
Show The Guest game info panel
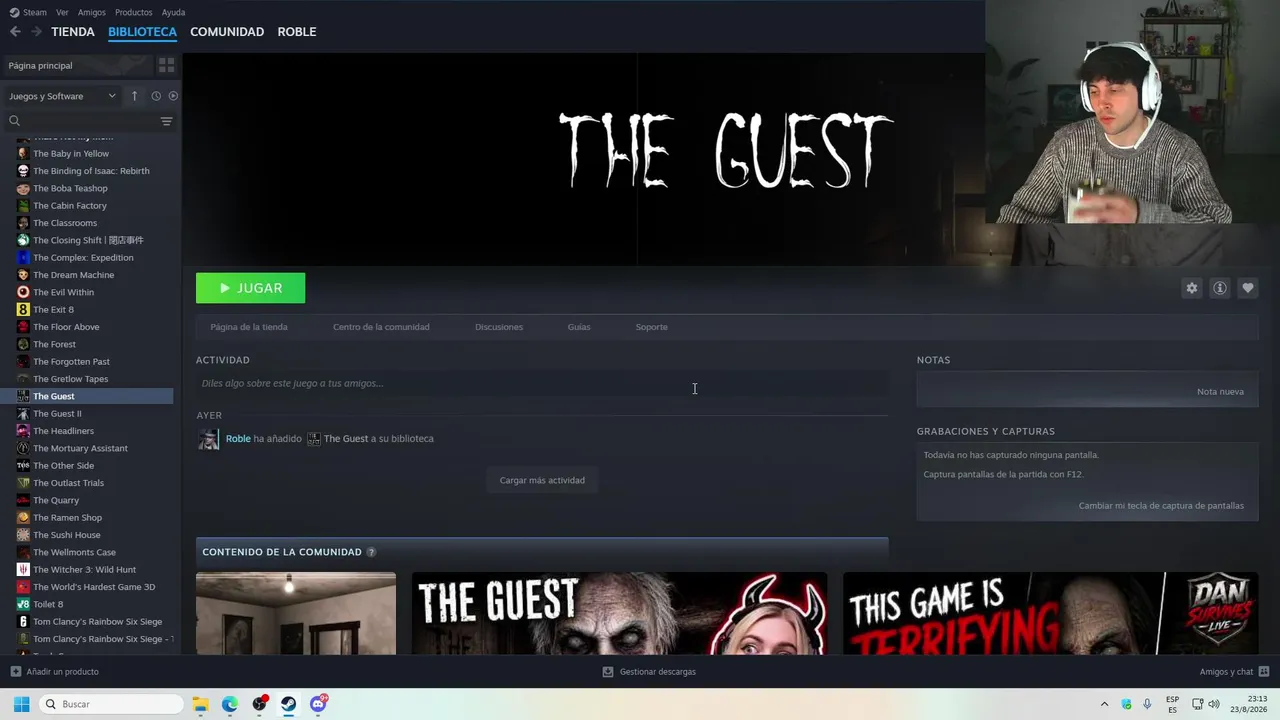[x=1219, y=288]
